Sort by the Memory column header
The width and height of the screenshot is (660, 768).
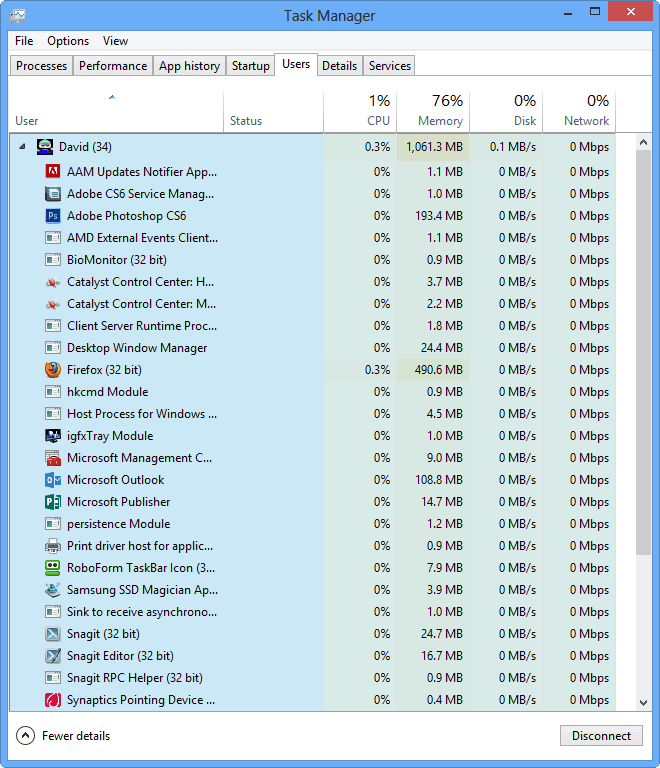(433, 112)
